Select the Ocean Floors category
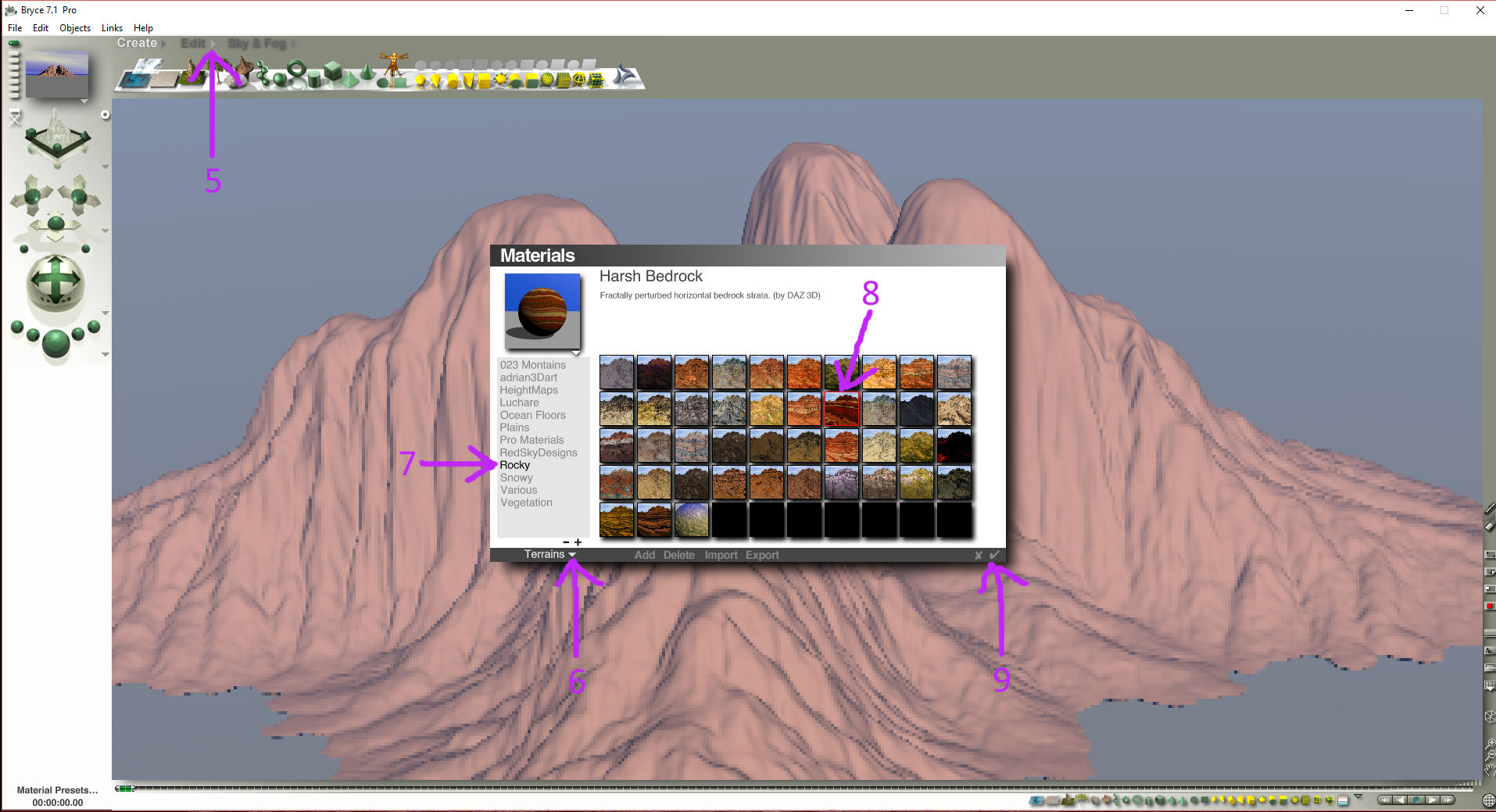The height and width of the screenshot is (812, 1496). 533,415
